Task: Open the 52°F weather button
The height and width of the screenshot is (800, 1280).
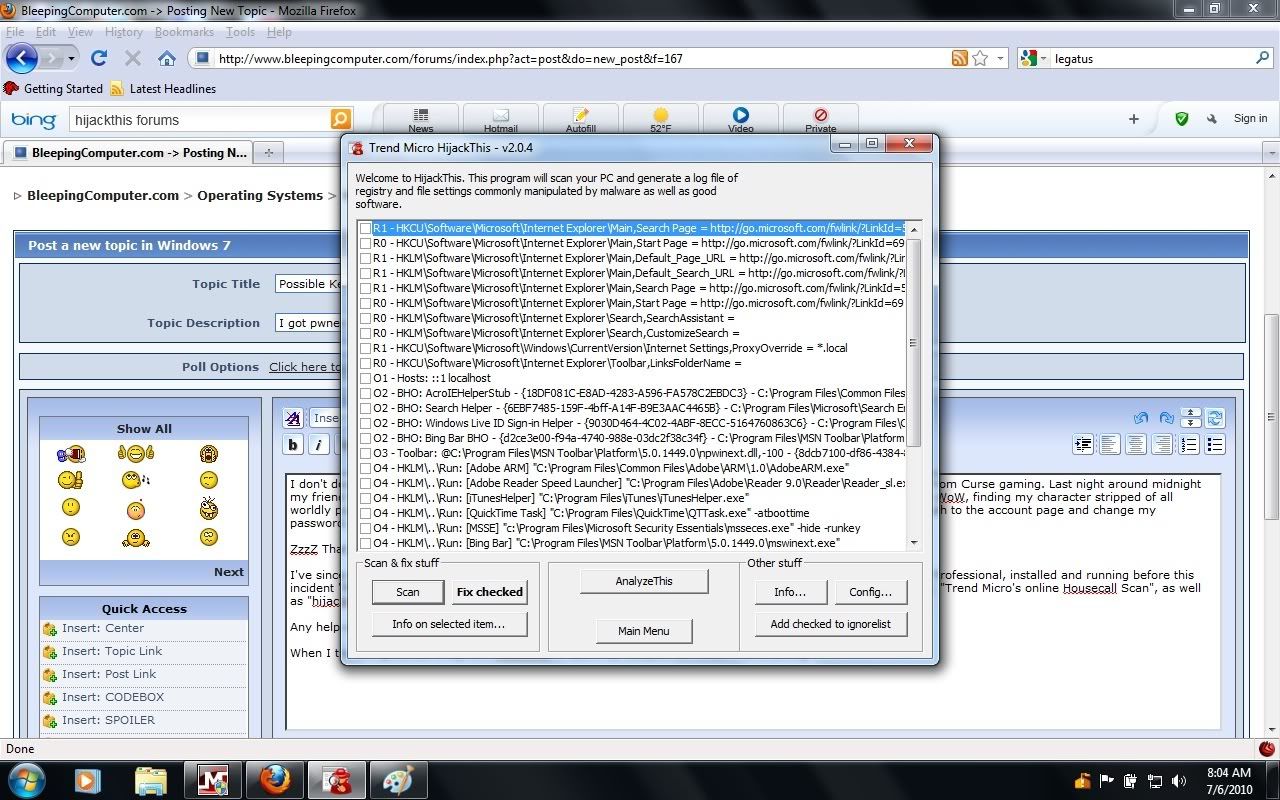Action: pos(660,119)
